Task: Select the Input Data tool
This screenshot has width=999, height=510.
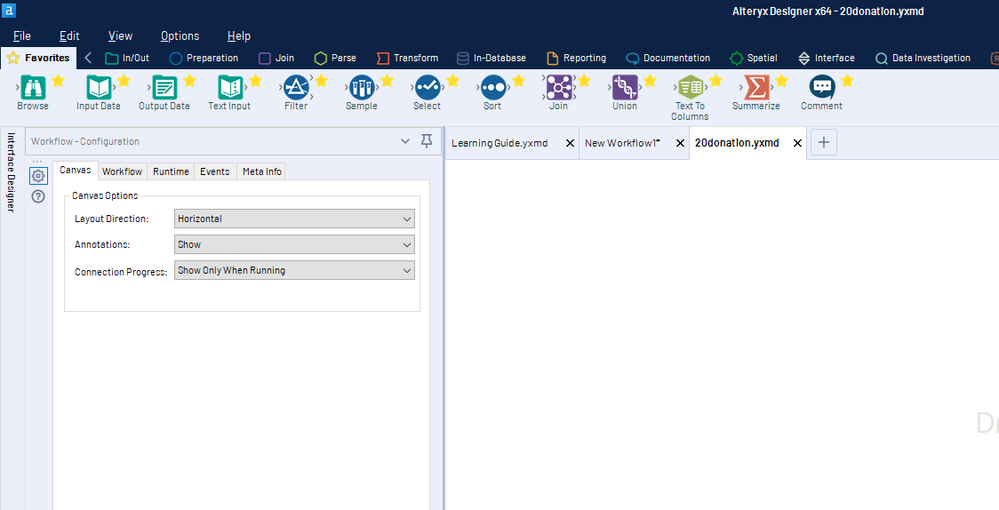Action: pyautogui.click(x=98, y=87)
